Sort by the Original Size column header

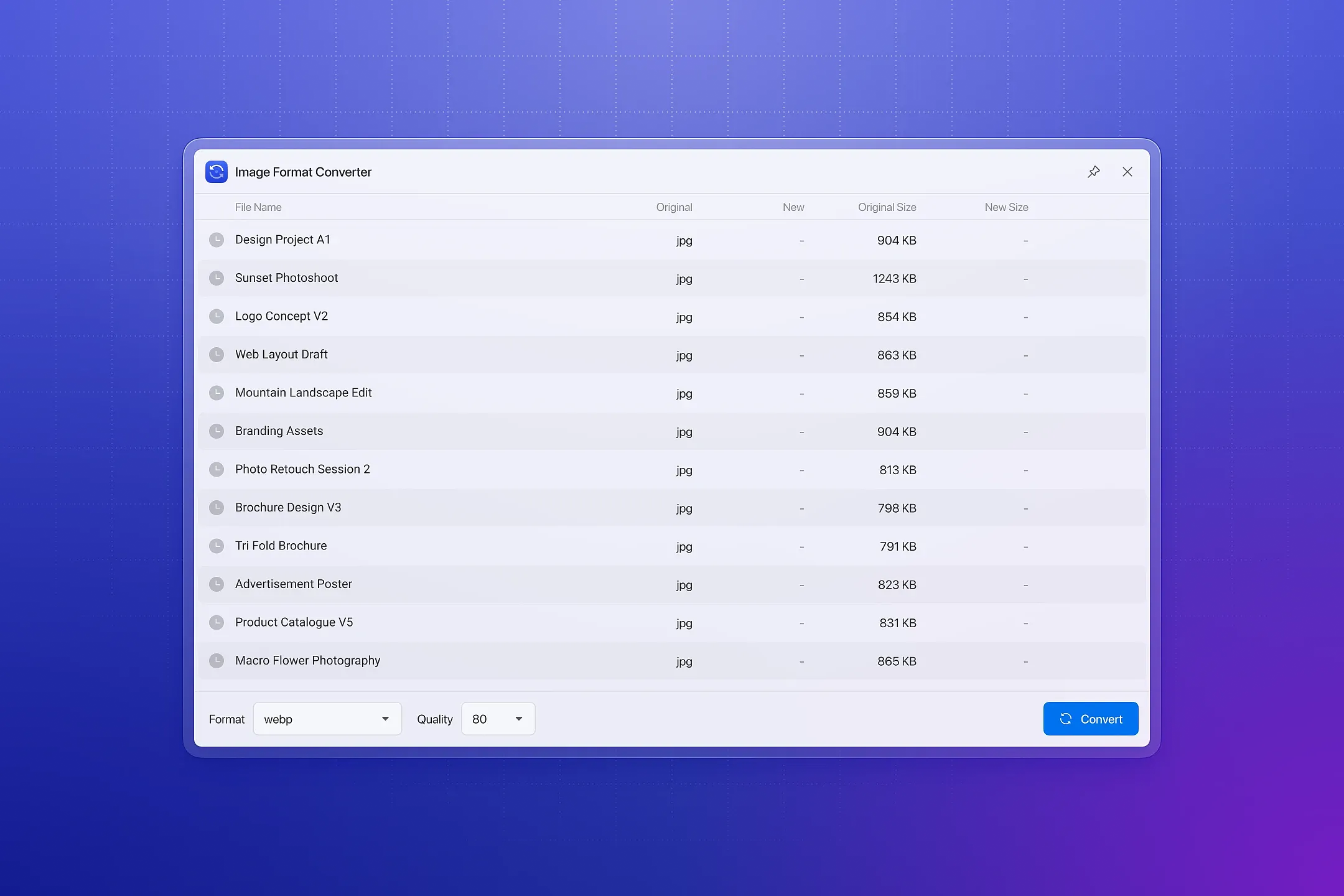[x=886, y=207]
